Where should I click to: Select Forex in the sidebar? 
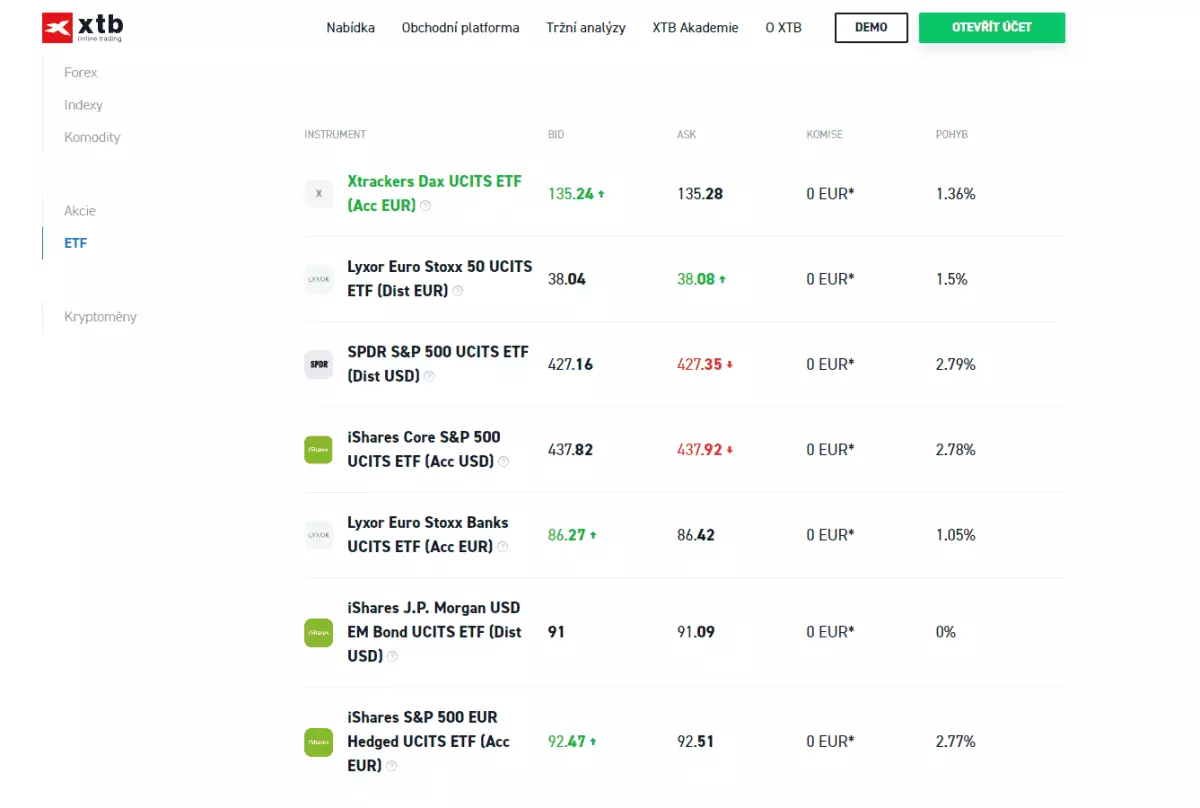tap(81, 73)
